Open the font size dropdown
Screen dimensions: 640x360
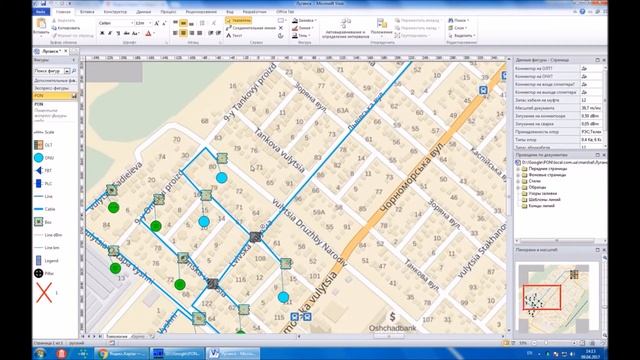pos(150,23)
